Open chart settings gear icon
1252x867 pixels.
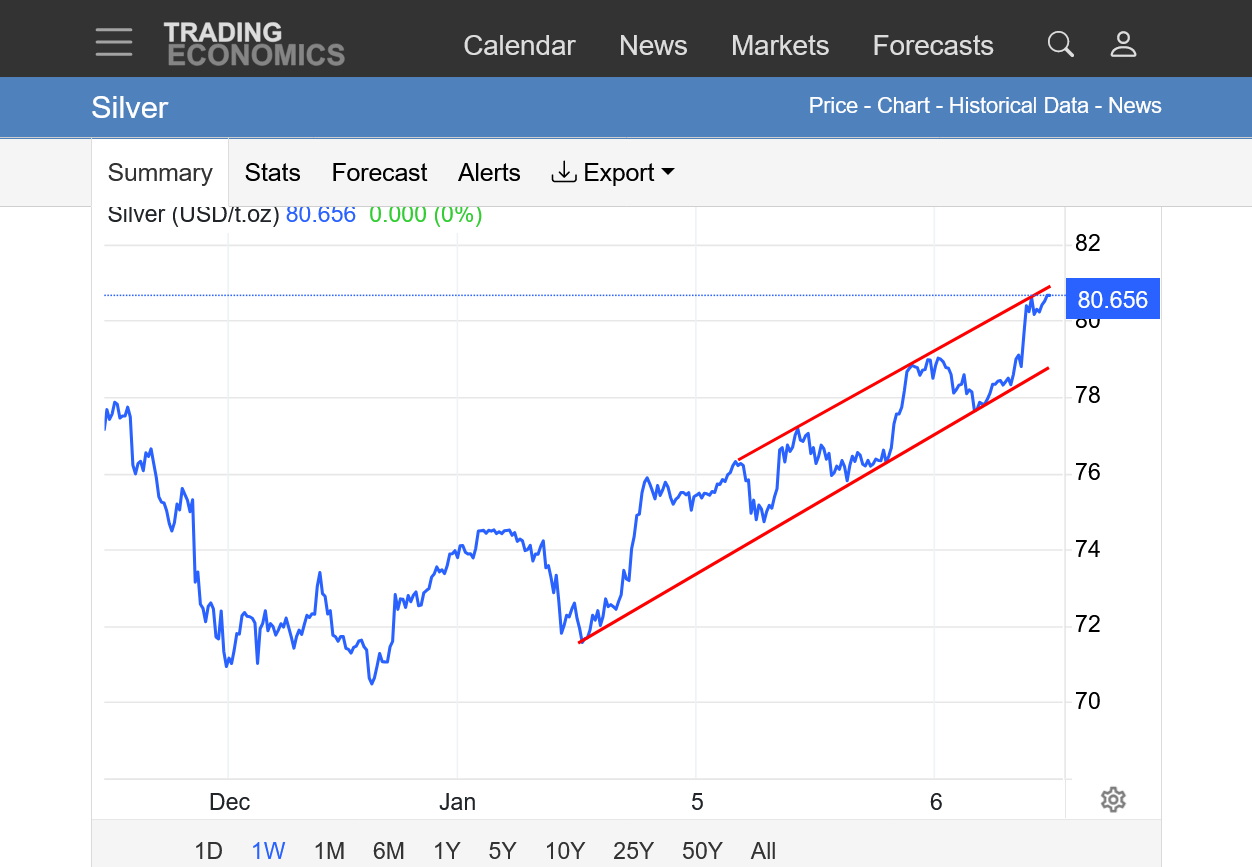click(x=1113, y=800)
